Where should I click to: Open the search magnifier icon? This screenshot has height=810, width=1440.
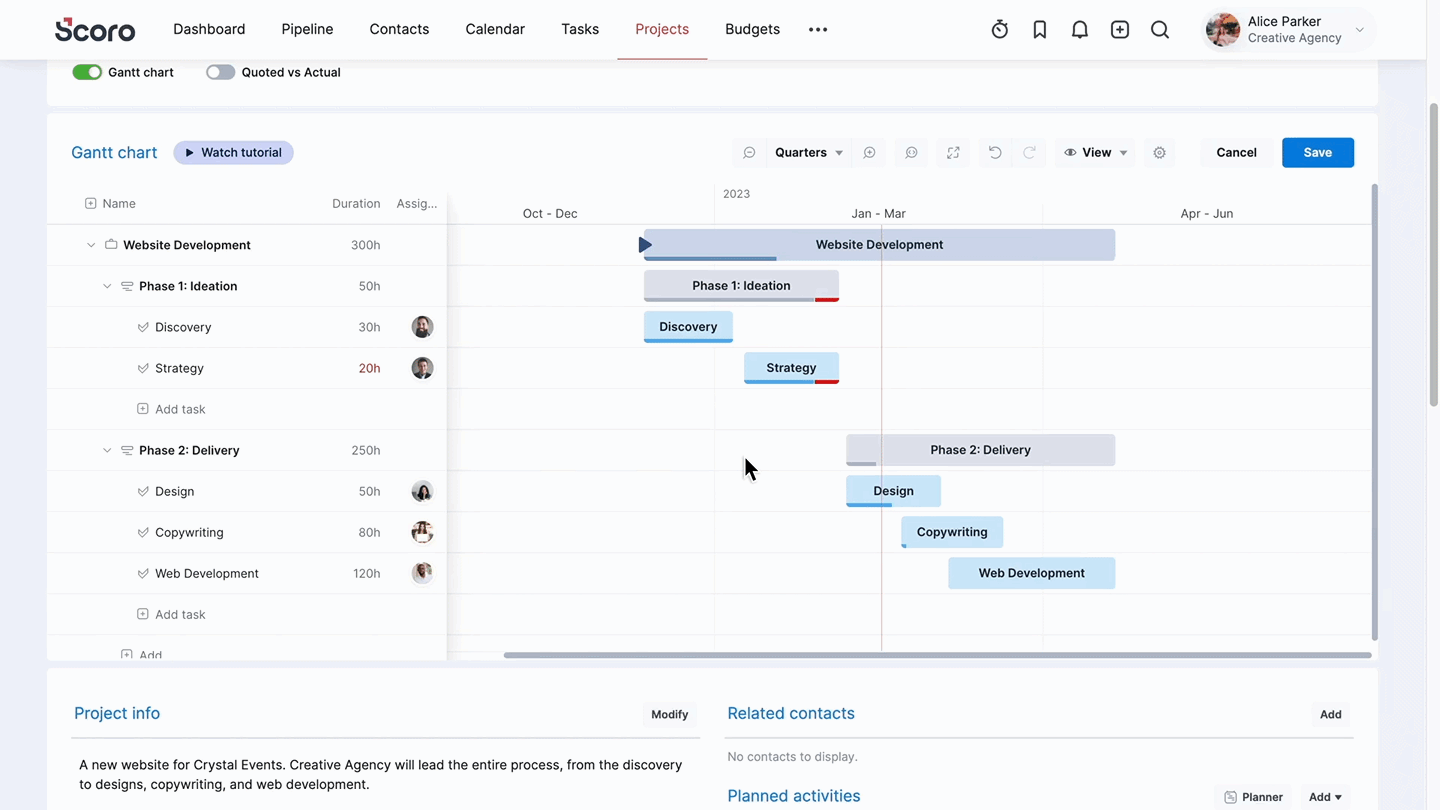click(x=1160, y=30)
